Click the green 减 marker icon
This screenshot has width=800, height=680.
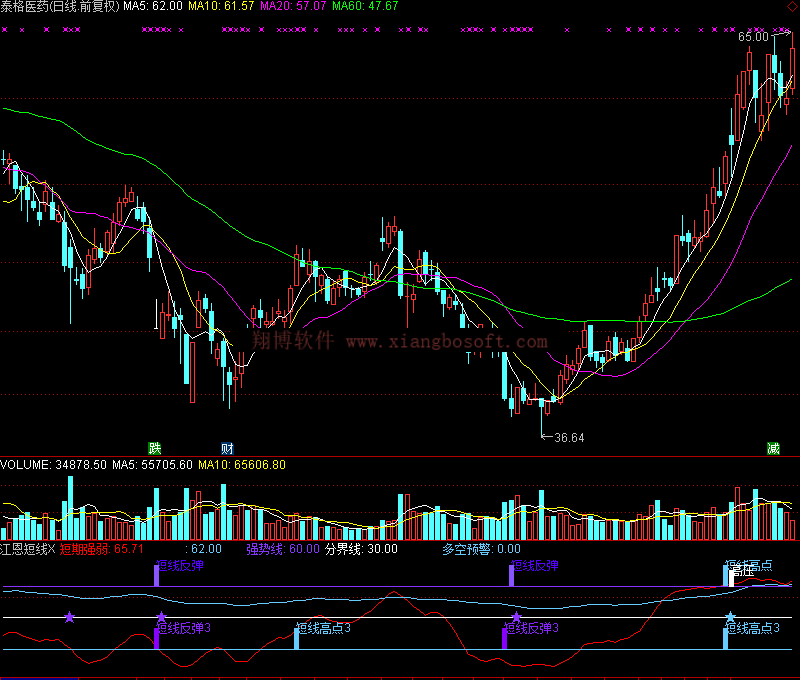(x=773, y=447)
